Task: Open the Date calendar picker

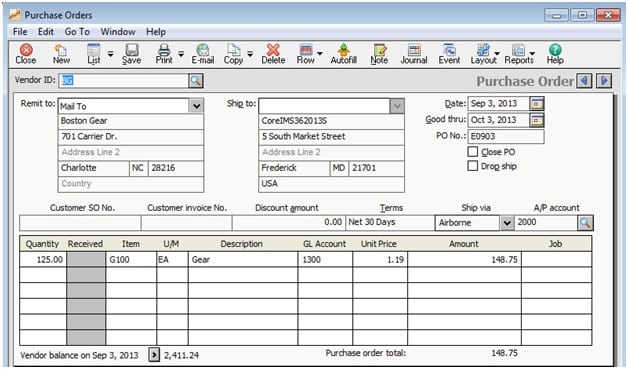Action: tap(537, 104)
